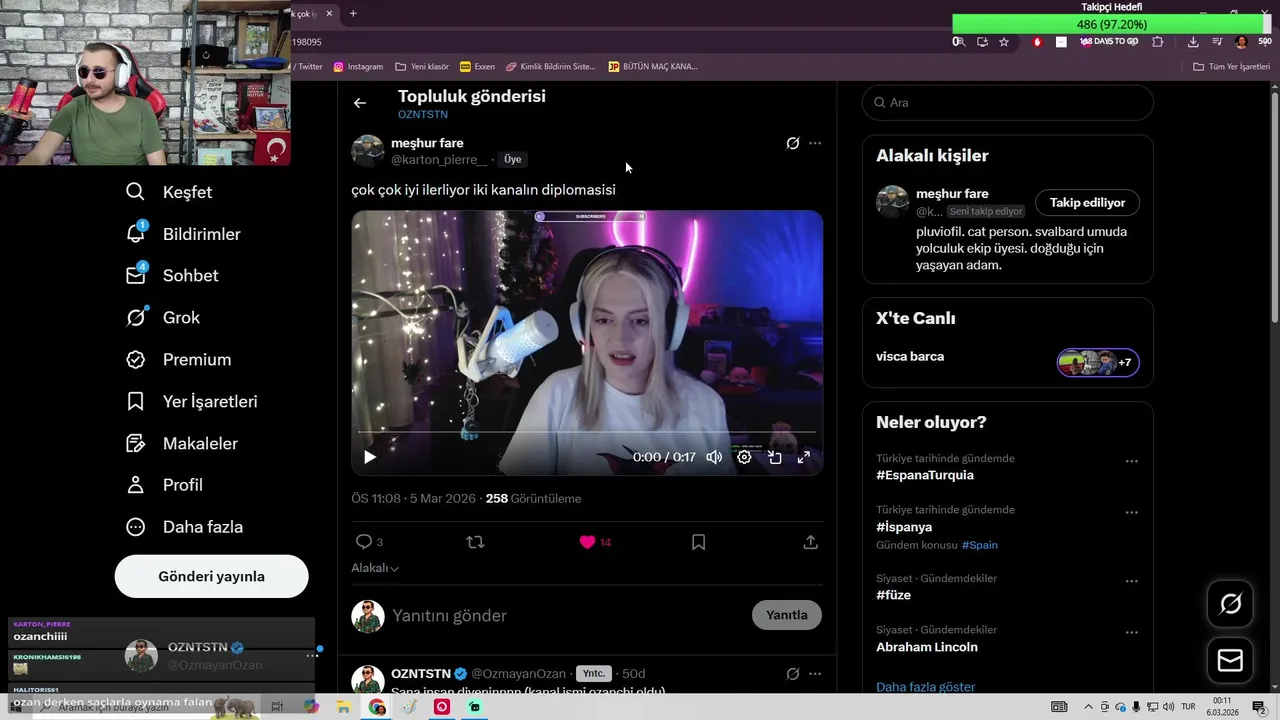Open the video settings gear
Viewport: 1280px width, 720px height.
click(x=744, y=457)
